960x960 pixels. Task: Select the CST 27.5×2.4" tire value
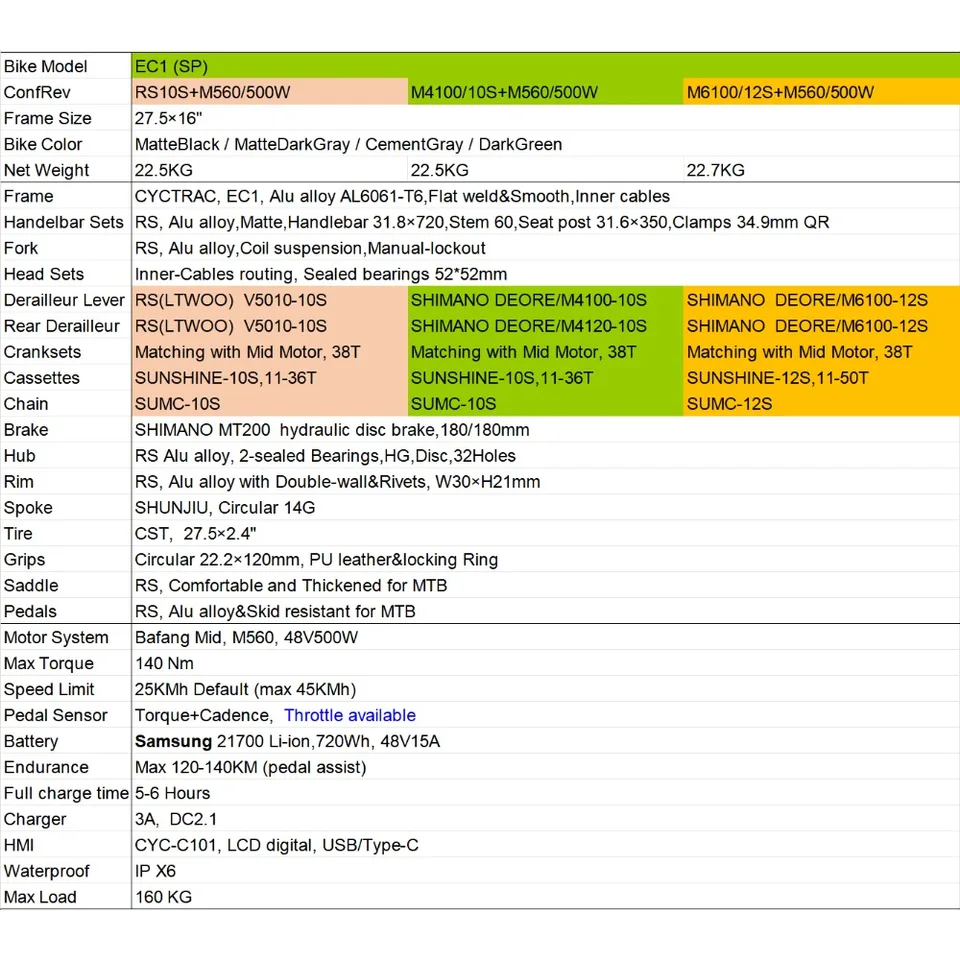click(x=195, y=534)
